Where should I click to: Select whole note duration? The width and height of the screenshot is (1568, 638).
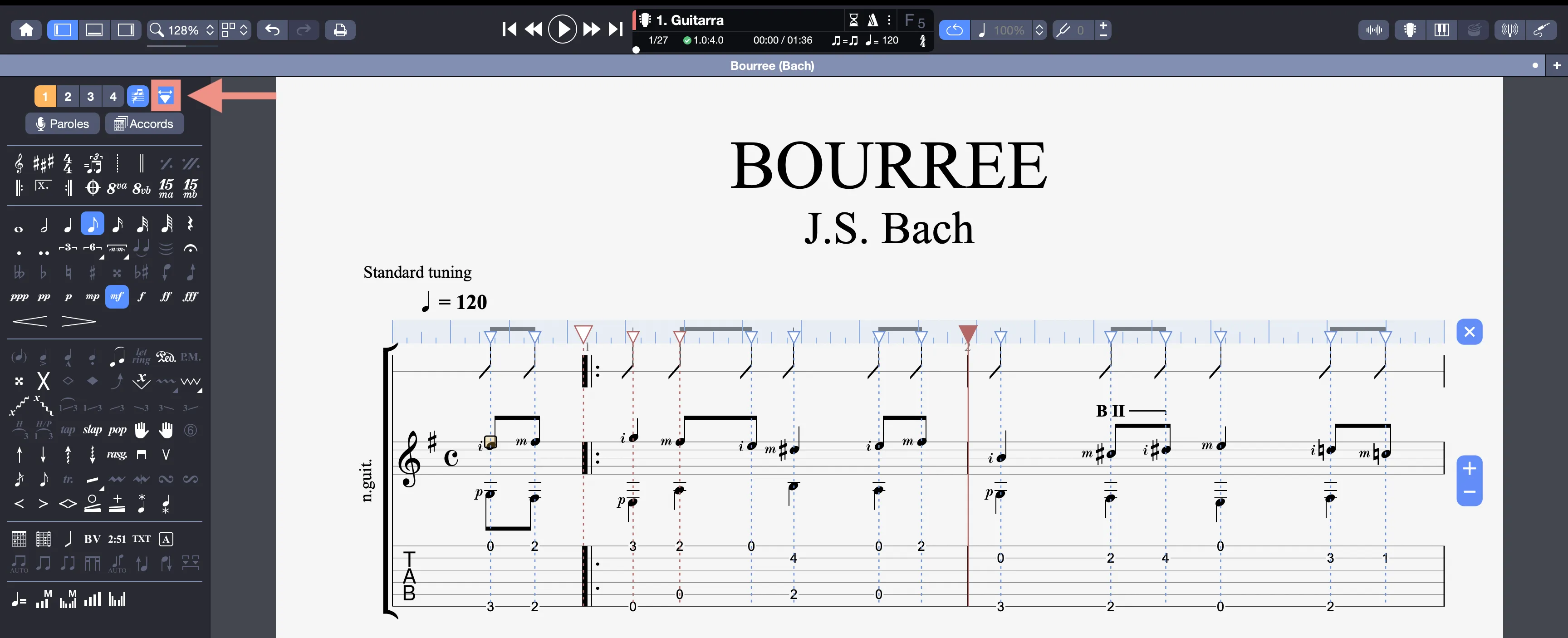(x=19, y=228)
